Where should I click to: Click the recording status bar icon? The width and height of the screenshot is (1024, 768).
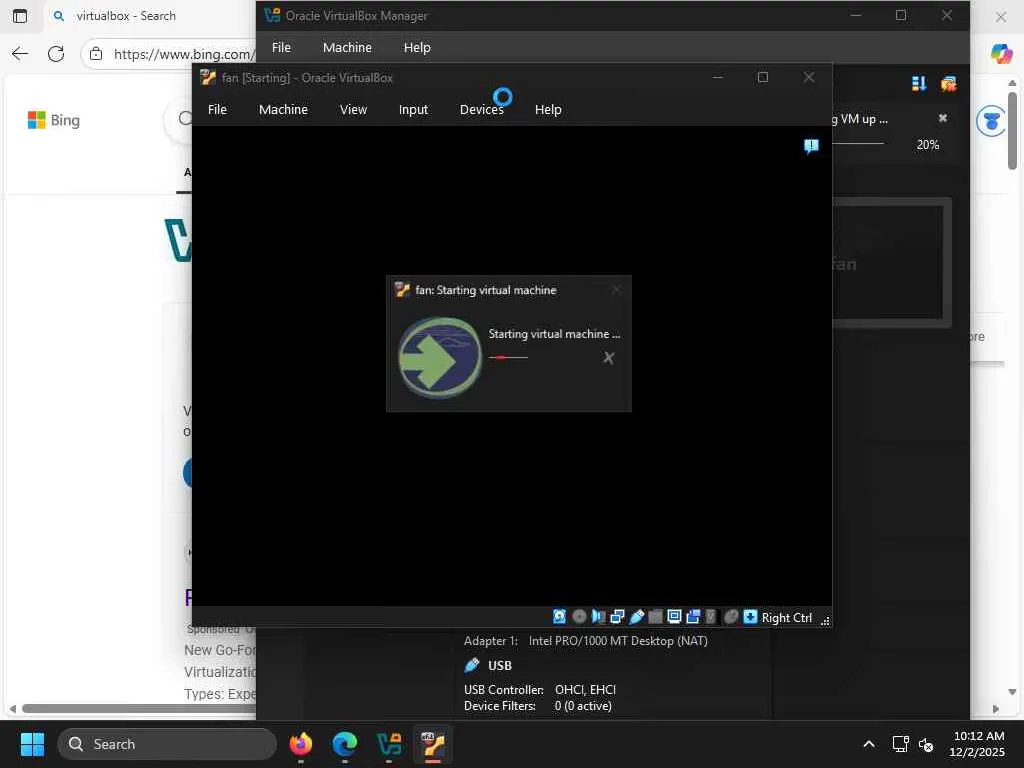pyautogui.click(x=694, y=616)
